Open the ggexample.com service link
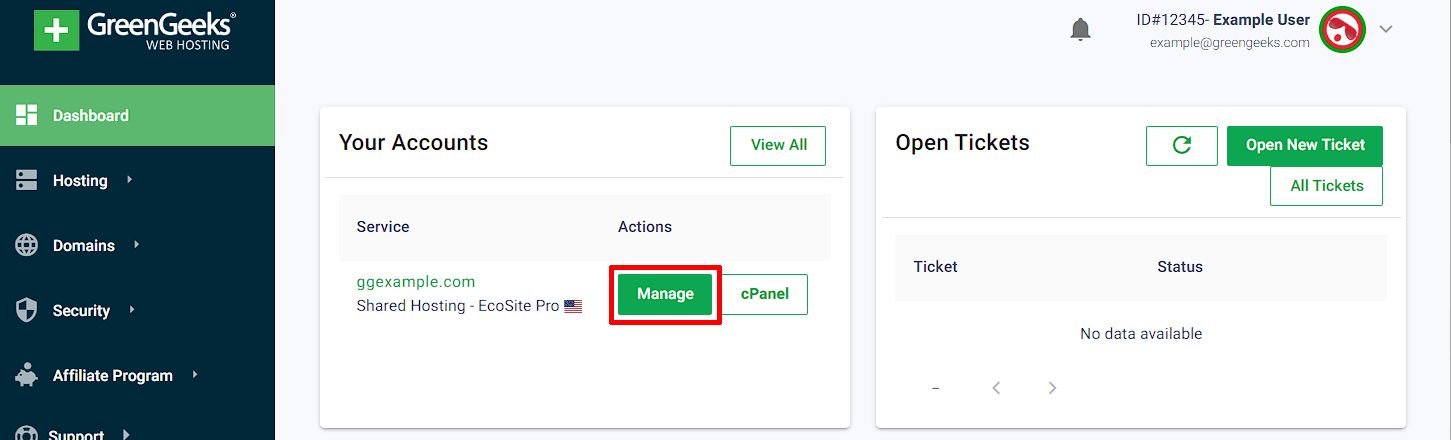 click(416, 282)
